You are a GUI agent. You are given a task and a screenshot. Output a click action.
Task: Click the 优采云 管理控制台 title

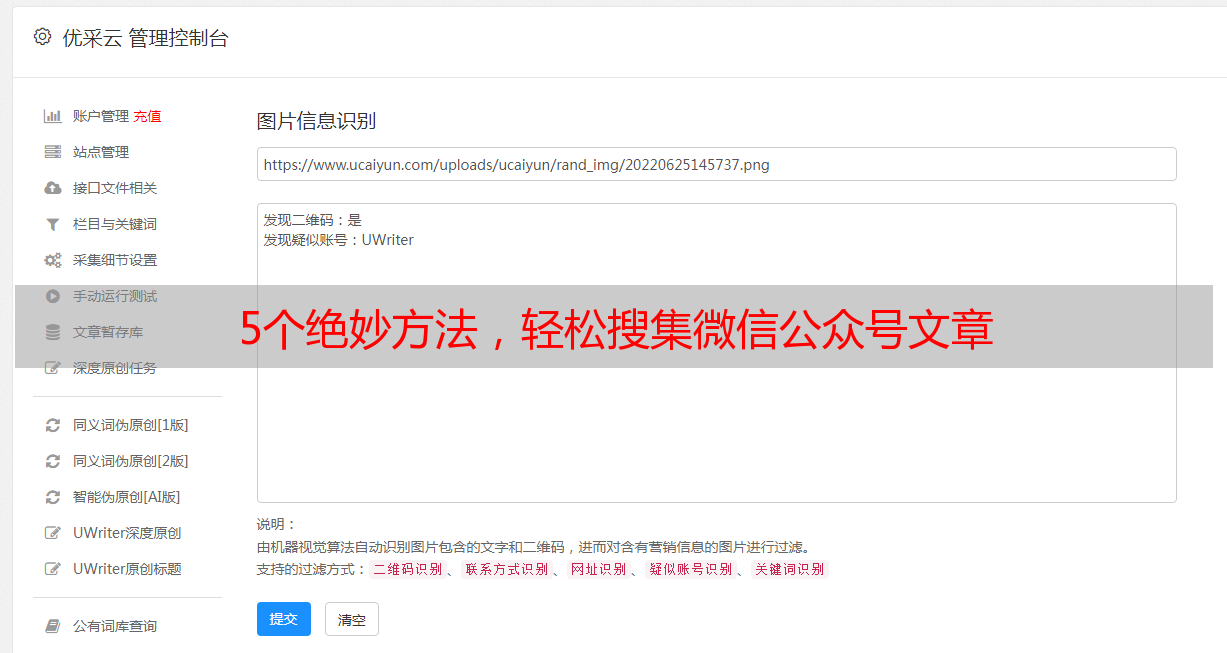pyautogui.click(x=145, y=38)
